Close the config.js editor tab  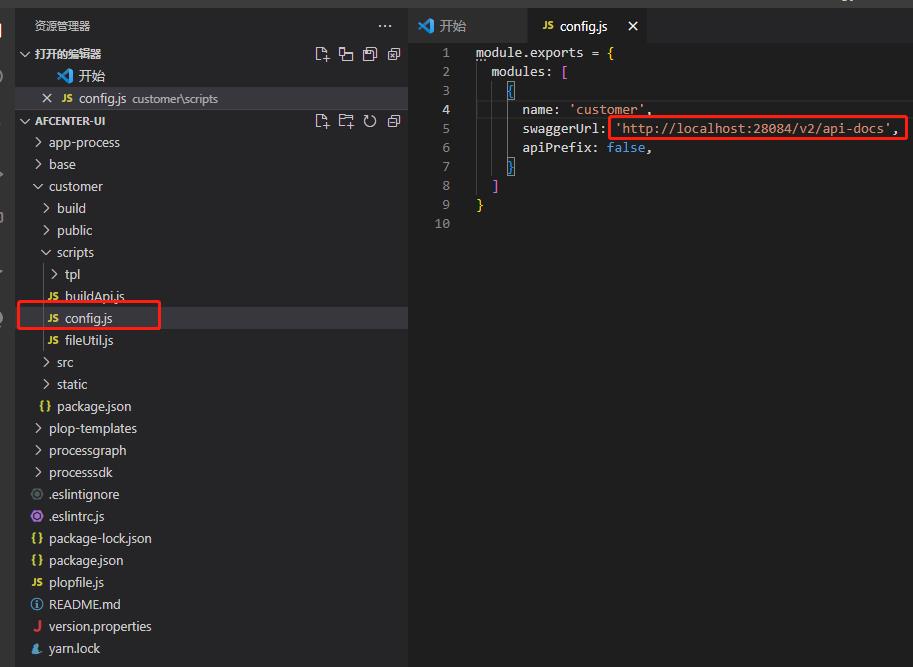pos(632,26)
